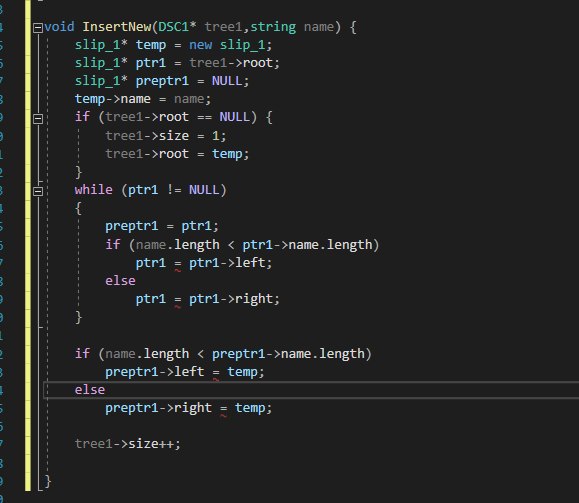
Task: Click 'preptr1->name.length' in the final if
Action: click(x=288, y=354)
